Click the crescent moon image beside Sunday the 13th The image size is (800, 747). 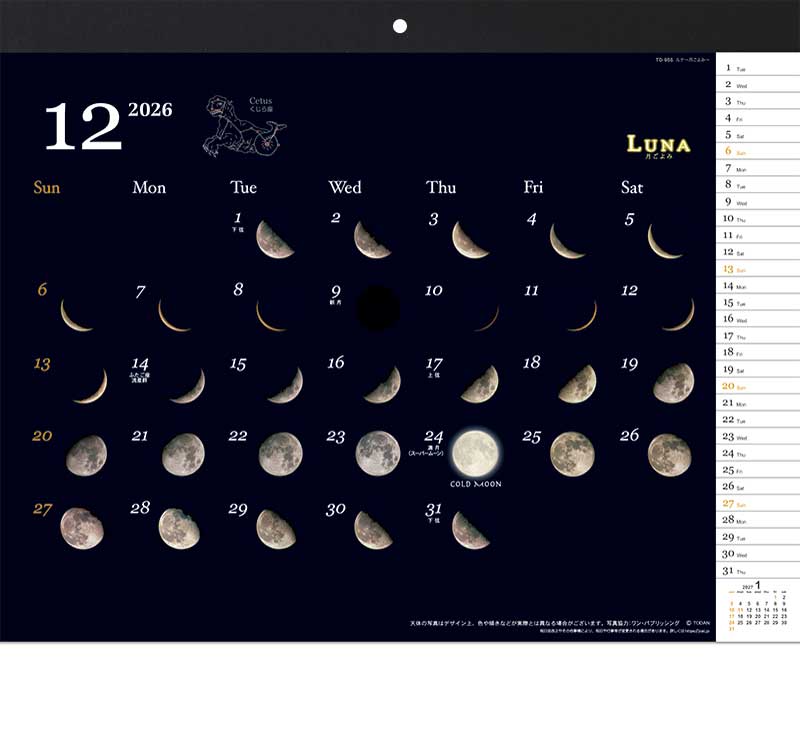(91, 386)
